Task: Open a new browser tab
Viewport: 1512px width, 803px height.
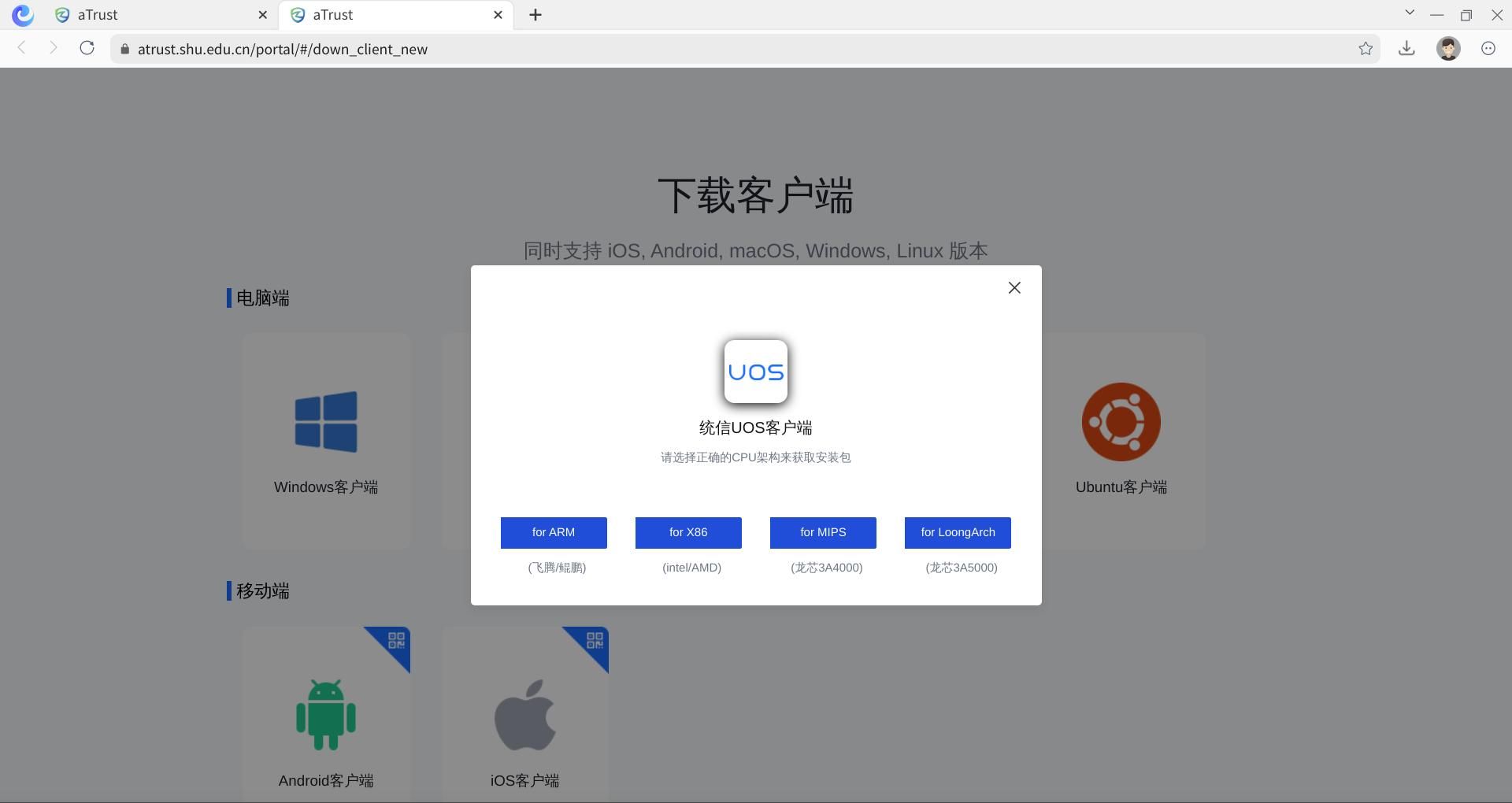Action: (x=535, y=15)
